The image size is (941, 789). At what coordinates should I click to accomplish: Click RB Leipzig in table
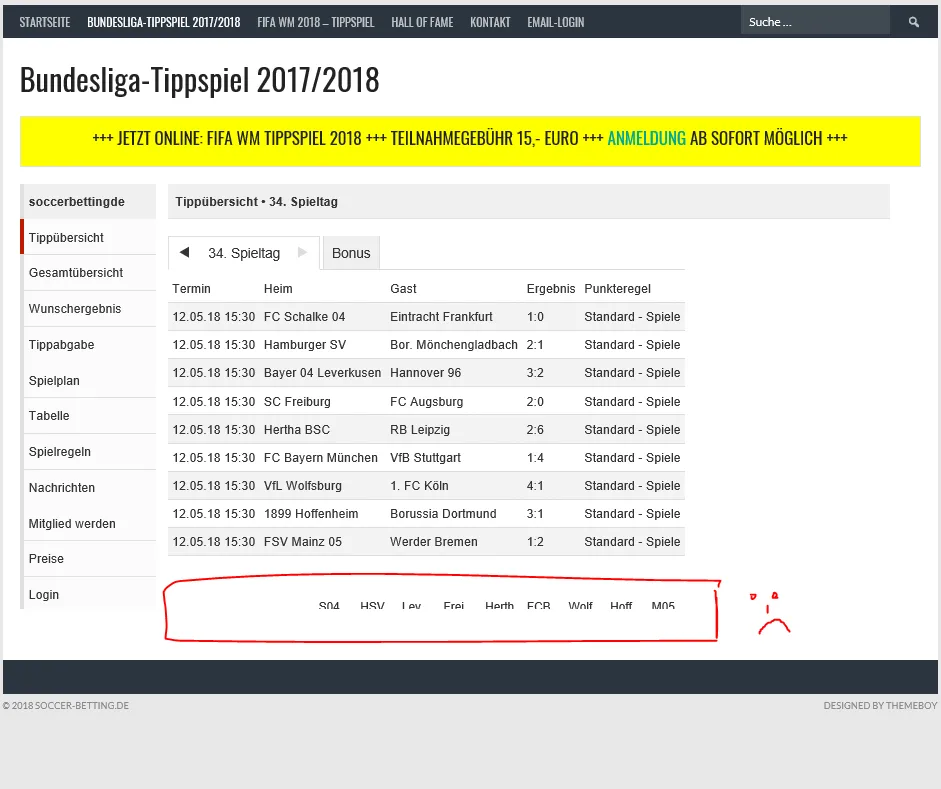pos(420,430)
